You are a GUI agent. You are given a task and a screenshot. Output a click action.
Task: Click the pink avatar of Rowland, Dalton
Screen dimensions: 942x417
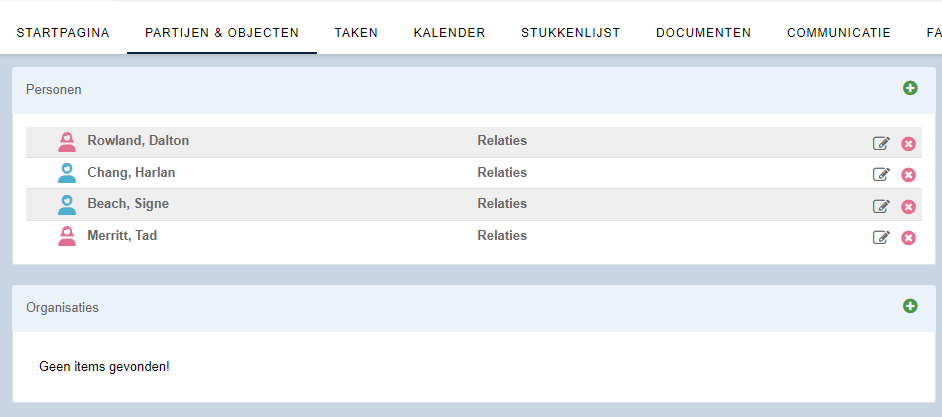(x=67, y=142)
